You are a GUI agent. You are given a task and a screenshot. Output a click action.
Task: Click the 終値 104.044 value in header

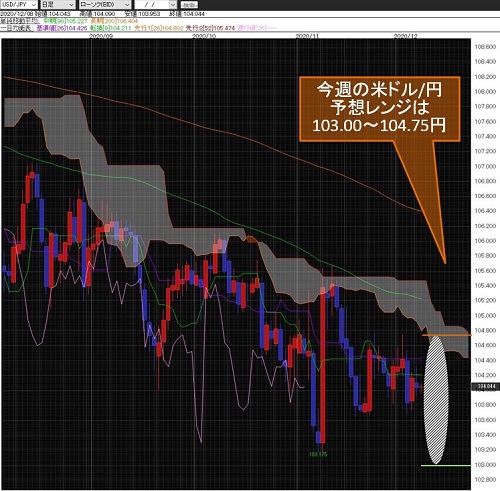coord(187,14)
